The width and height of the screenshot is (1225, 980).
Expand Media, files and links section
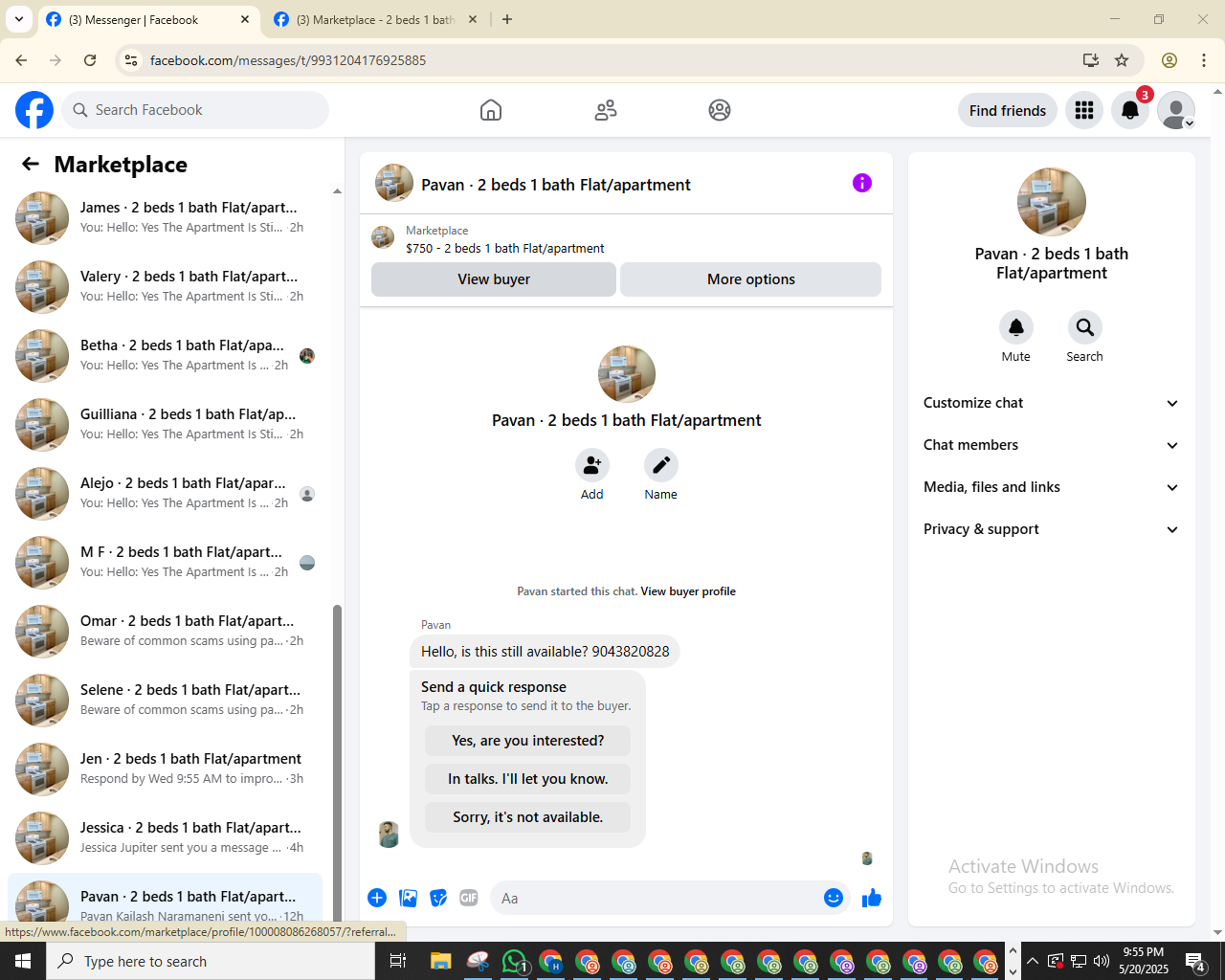[1051, 487]
